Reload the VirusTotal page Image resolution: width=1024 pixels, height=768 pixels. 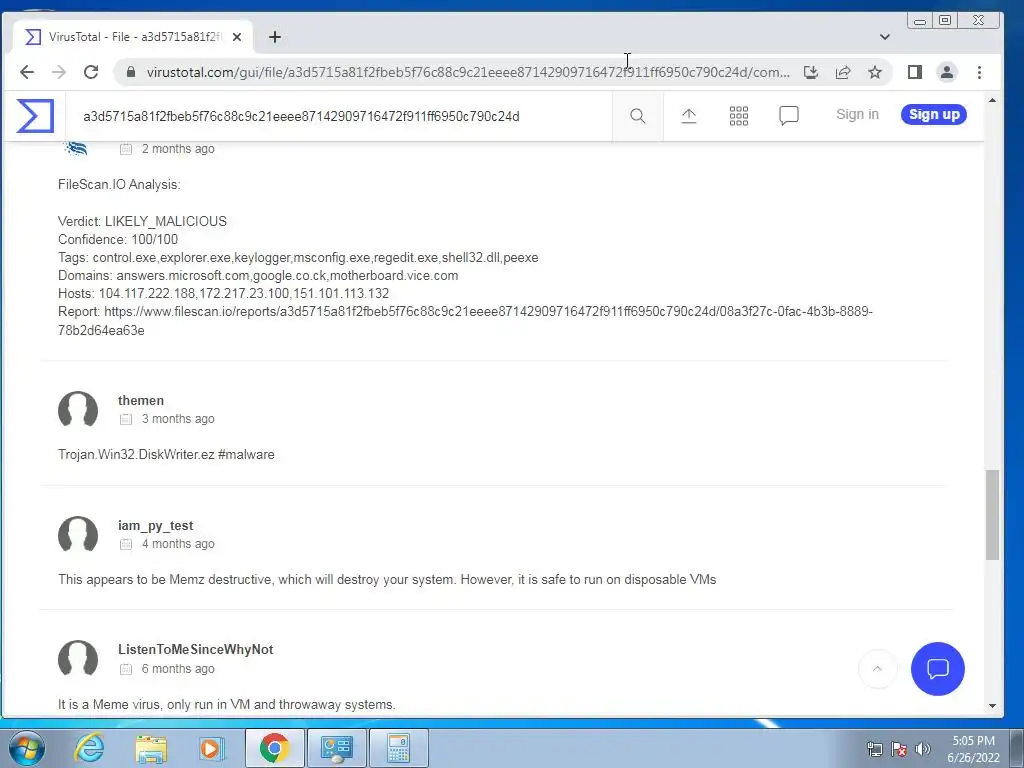[91, 72]
